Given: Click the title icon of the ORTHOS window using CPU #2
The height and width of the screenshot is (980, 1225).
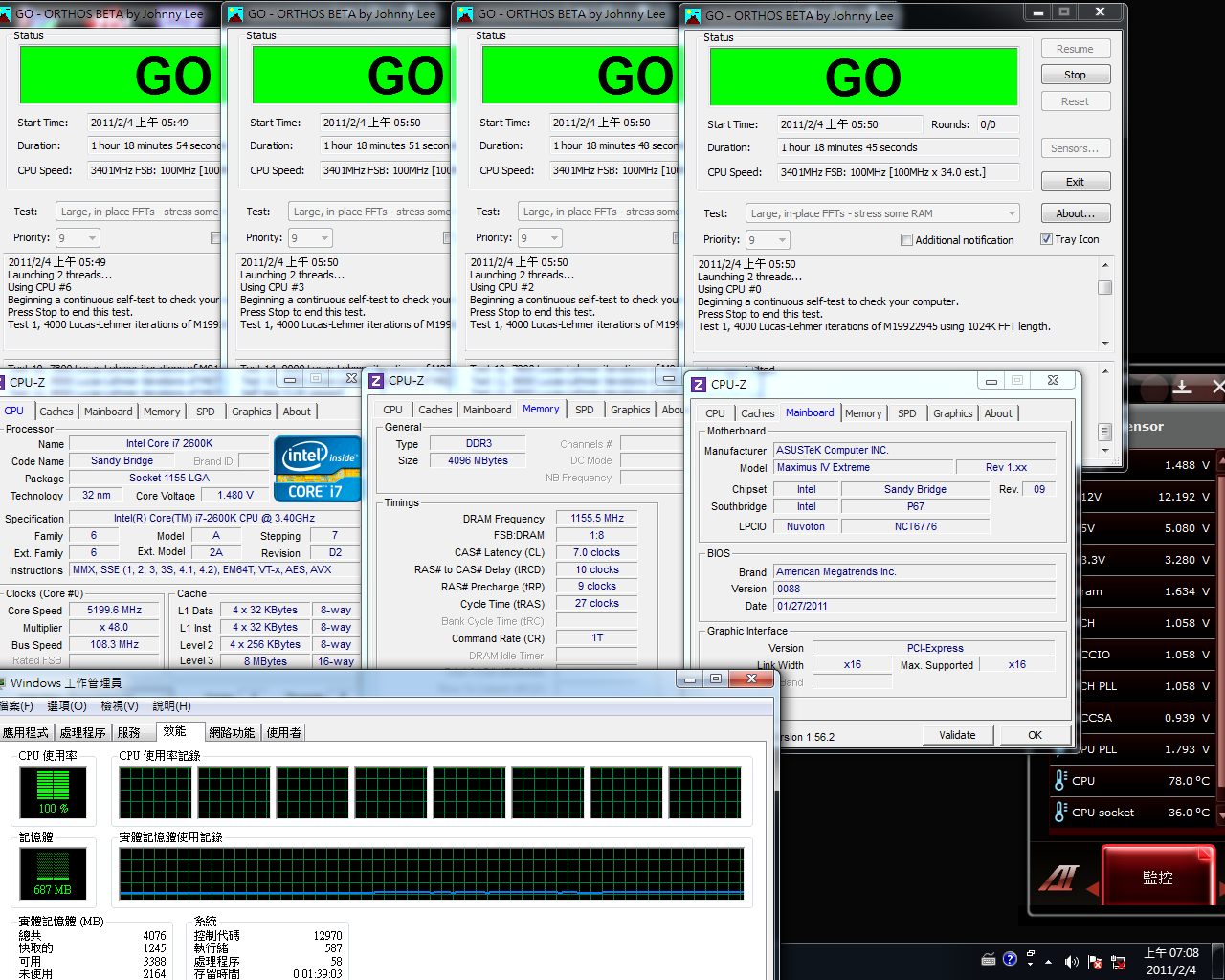Looking at the screenshot, I should 465,14.
